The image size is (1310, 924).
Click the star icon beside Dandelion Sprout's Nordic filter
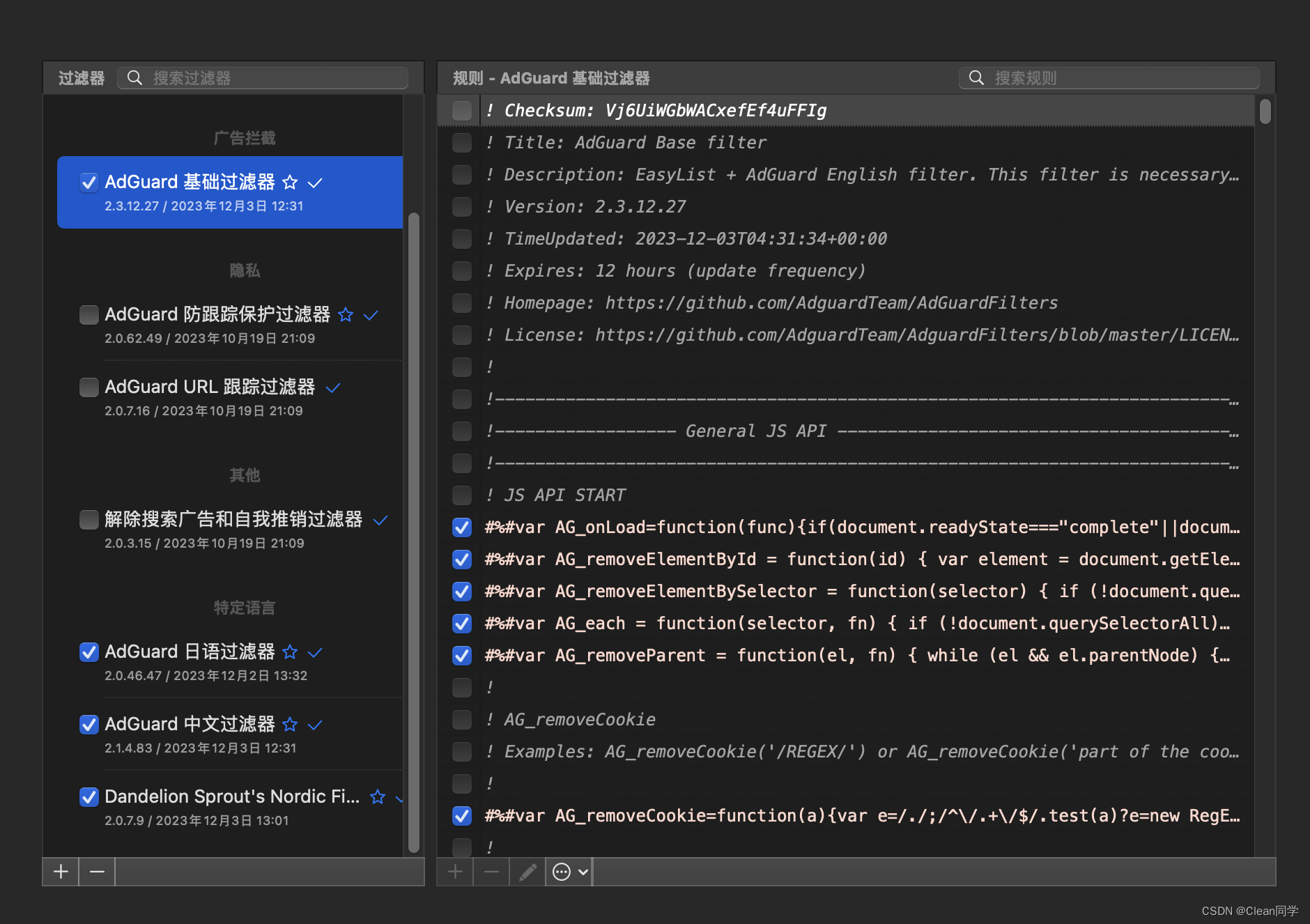coord(378,797)
